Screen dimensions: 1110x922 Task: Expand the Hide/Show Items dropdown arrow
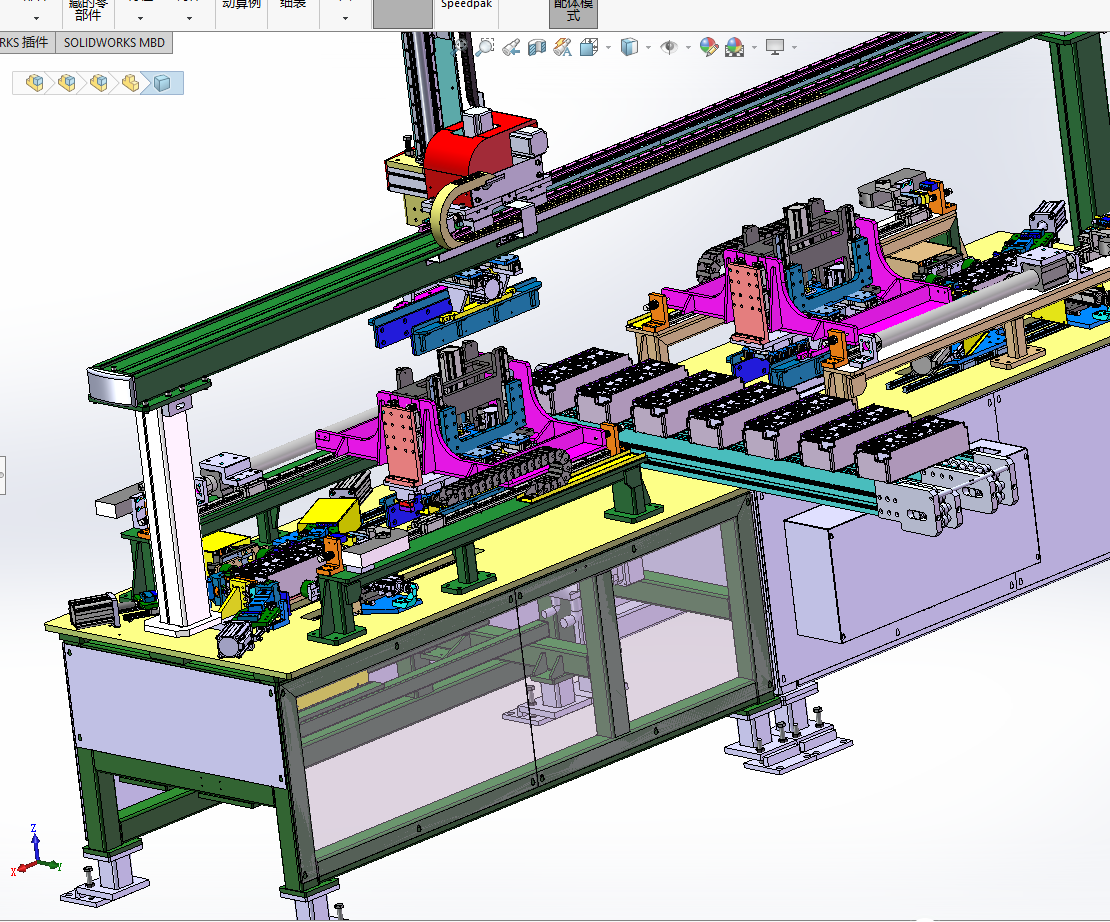tap(688, 48)
